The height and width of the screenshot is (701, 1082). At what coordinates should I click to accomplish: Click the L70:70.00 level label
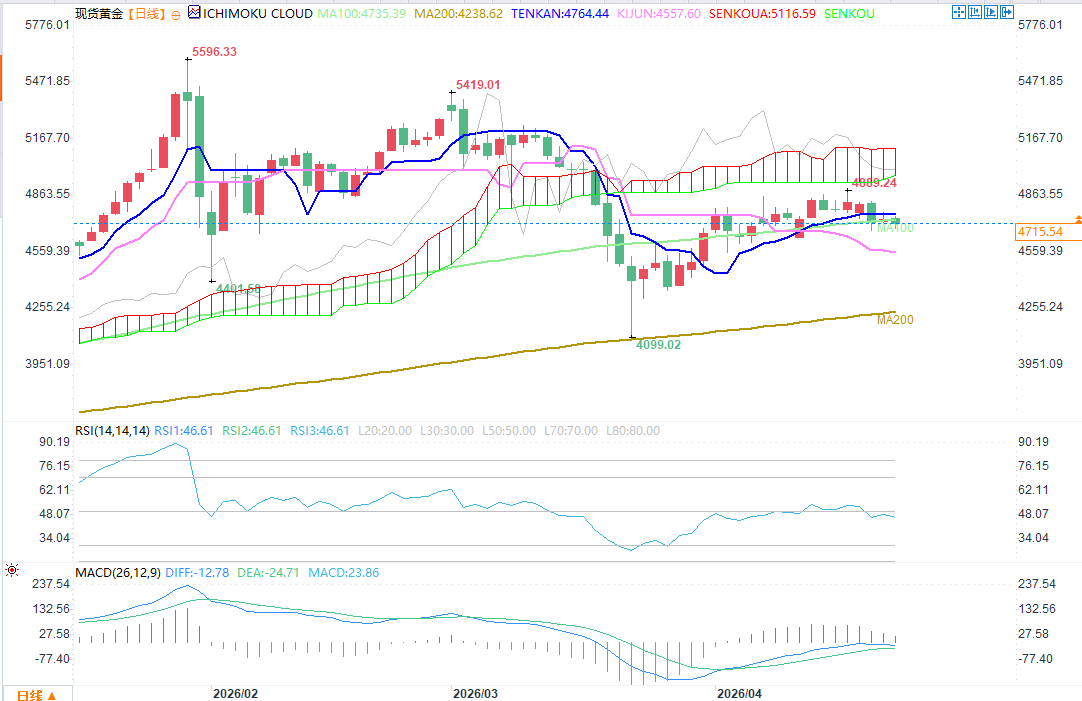pyautogui.click(x=571, y=431)
